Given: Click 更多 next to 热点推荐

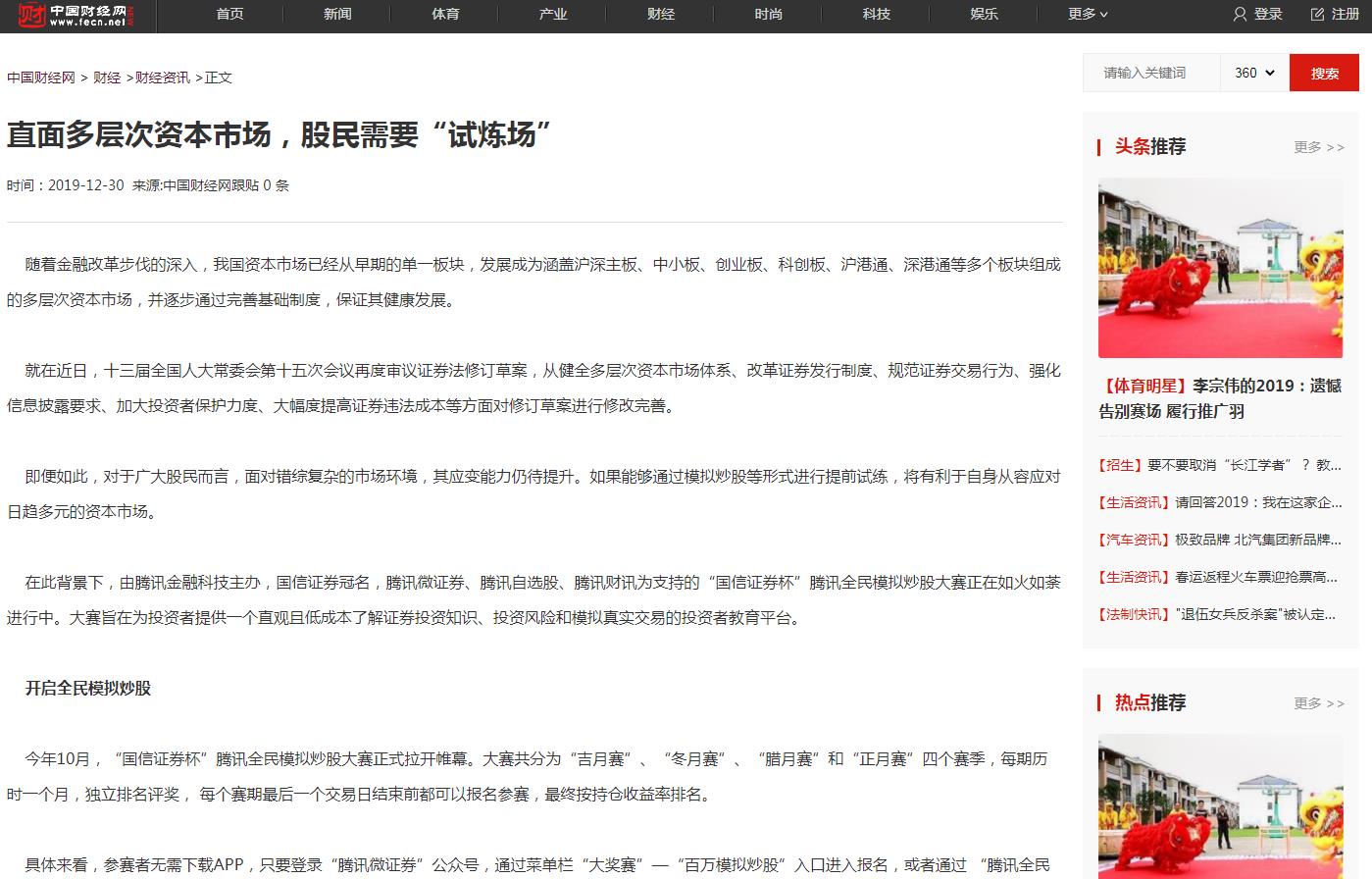Looking at the screenshot, I should coord(1319,703).
